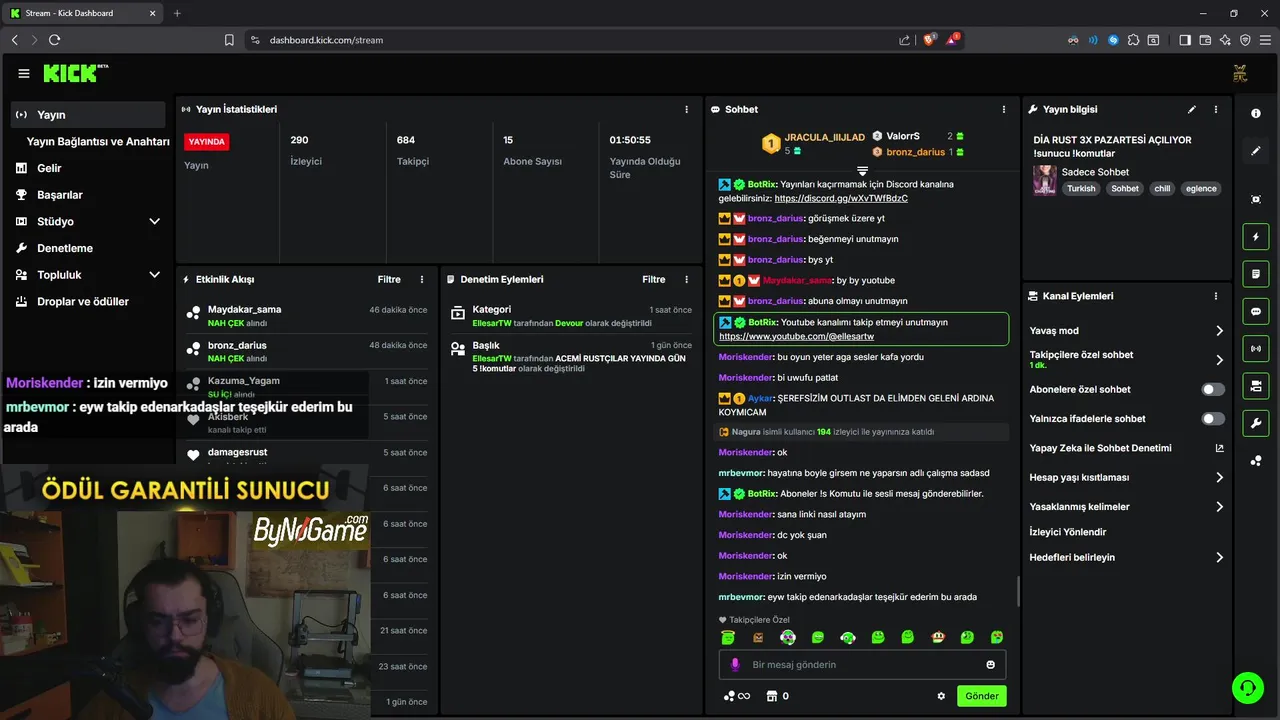The image size is (1280, 720).
Task: Open the hamburger menu next to Kick logo
Action: click(24, 74)
